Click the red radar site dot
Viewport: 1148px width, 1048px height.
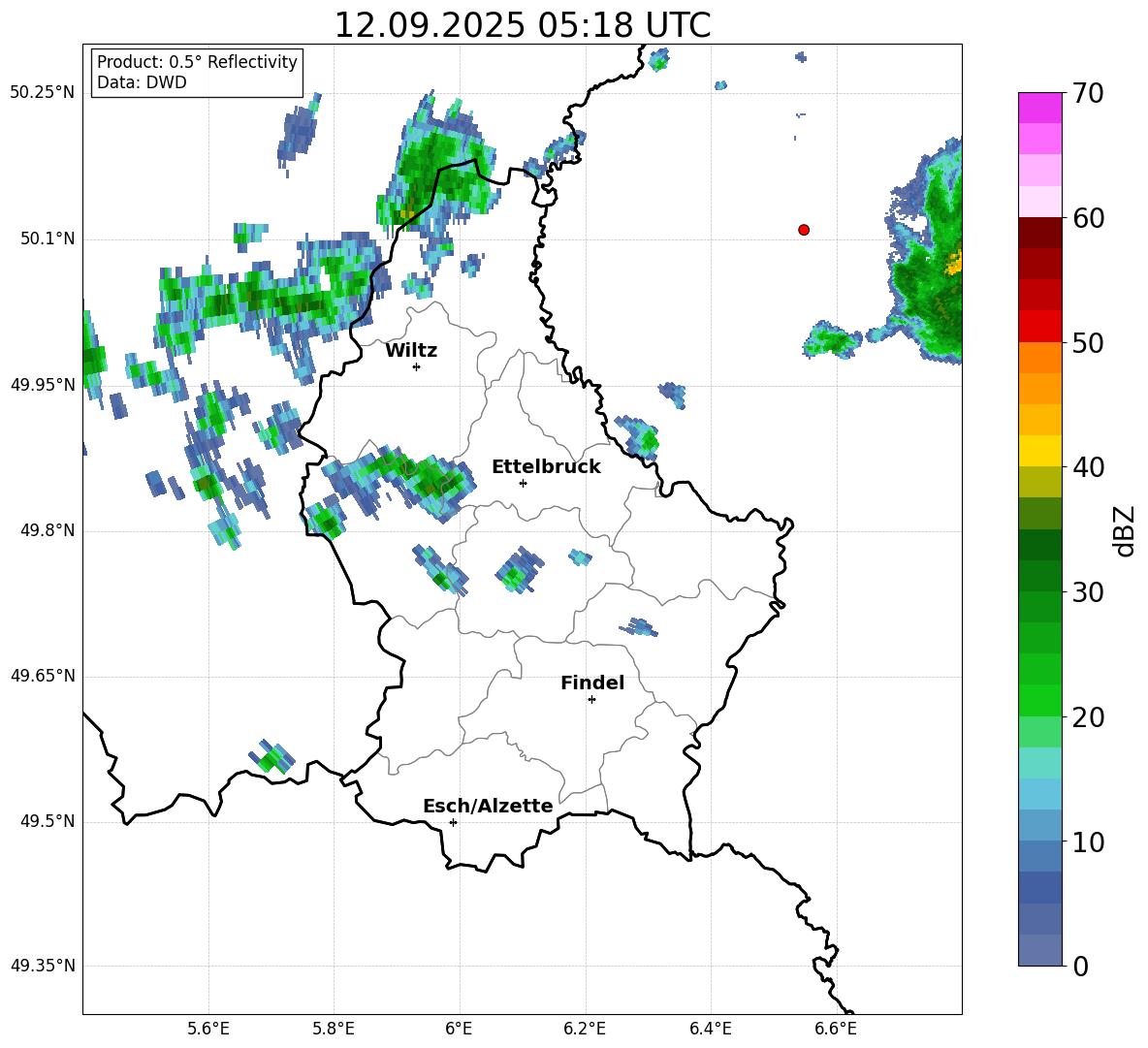[x=804, y=230]
